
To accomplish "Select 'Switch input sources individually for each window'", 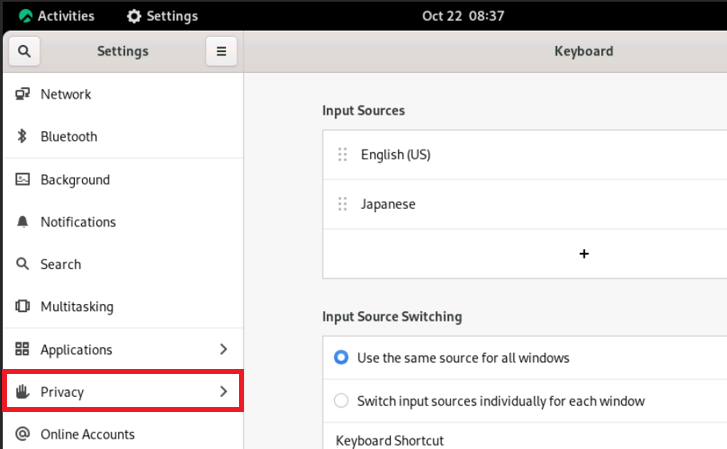I will coord(341,401).
